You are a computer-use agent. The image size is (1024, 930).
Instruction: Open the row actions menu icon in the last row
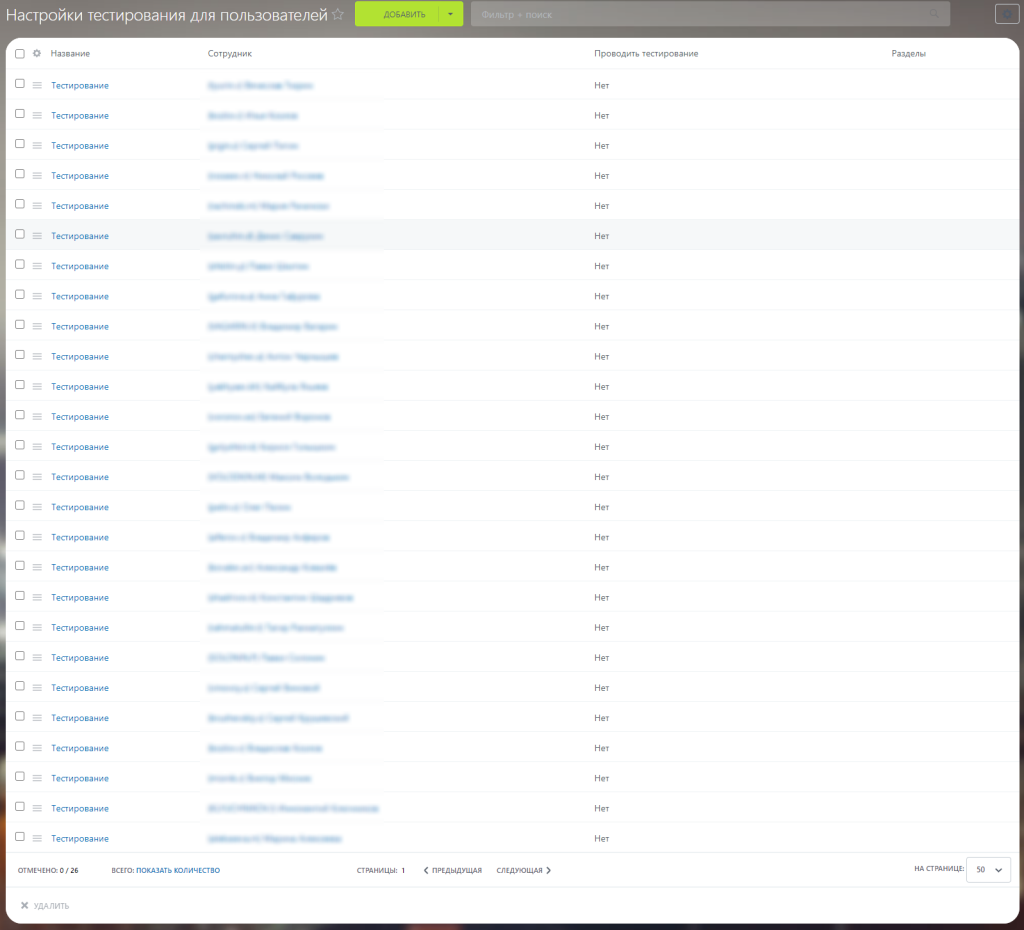37,839
